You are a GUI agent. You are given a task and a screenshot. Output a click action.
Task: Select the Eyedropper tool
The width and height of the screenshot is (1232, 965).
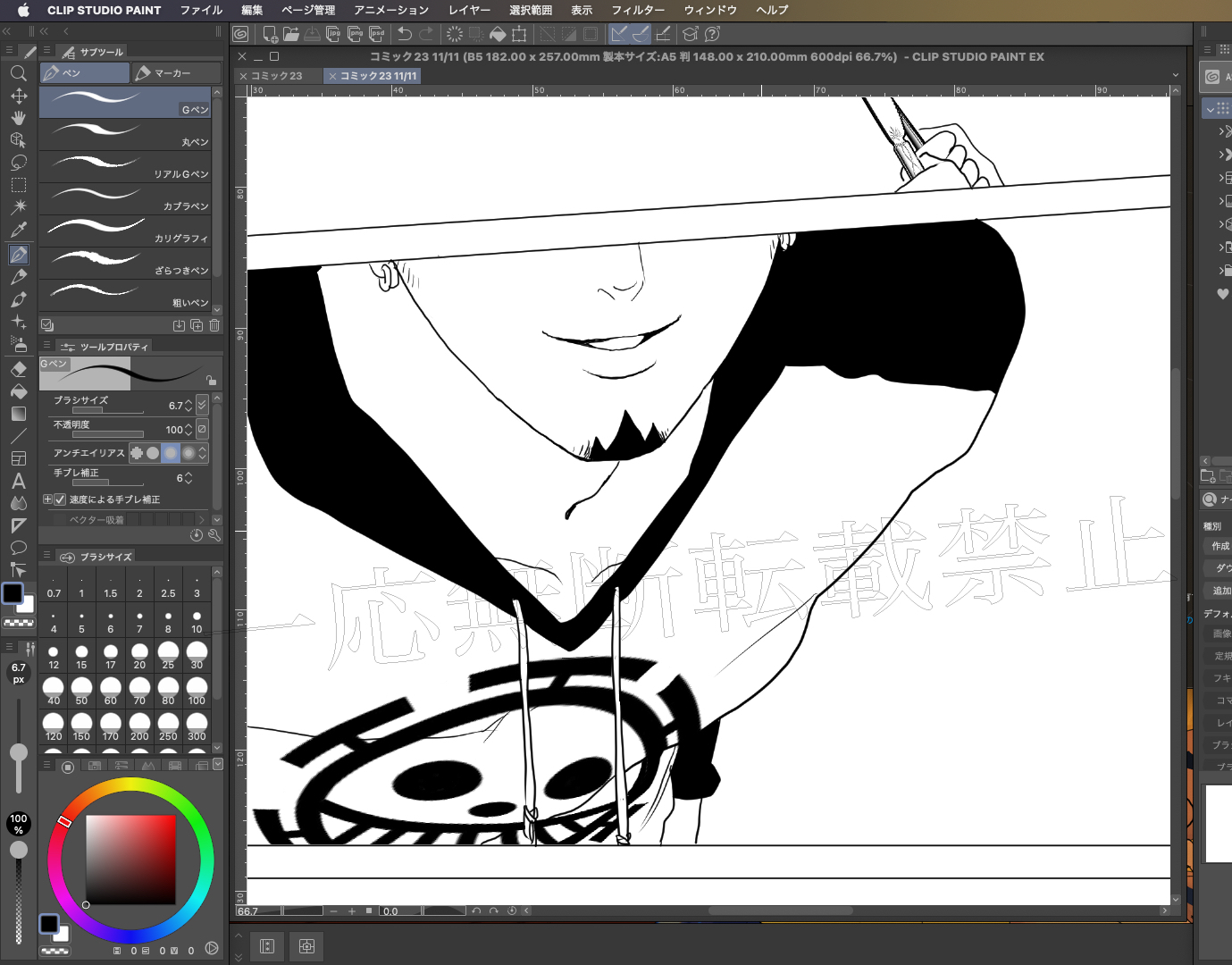[x=18, y=230]
